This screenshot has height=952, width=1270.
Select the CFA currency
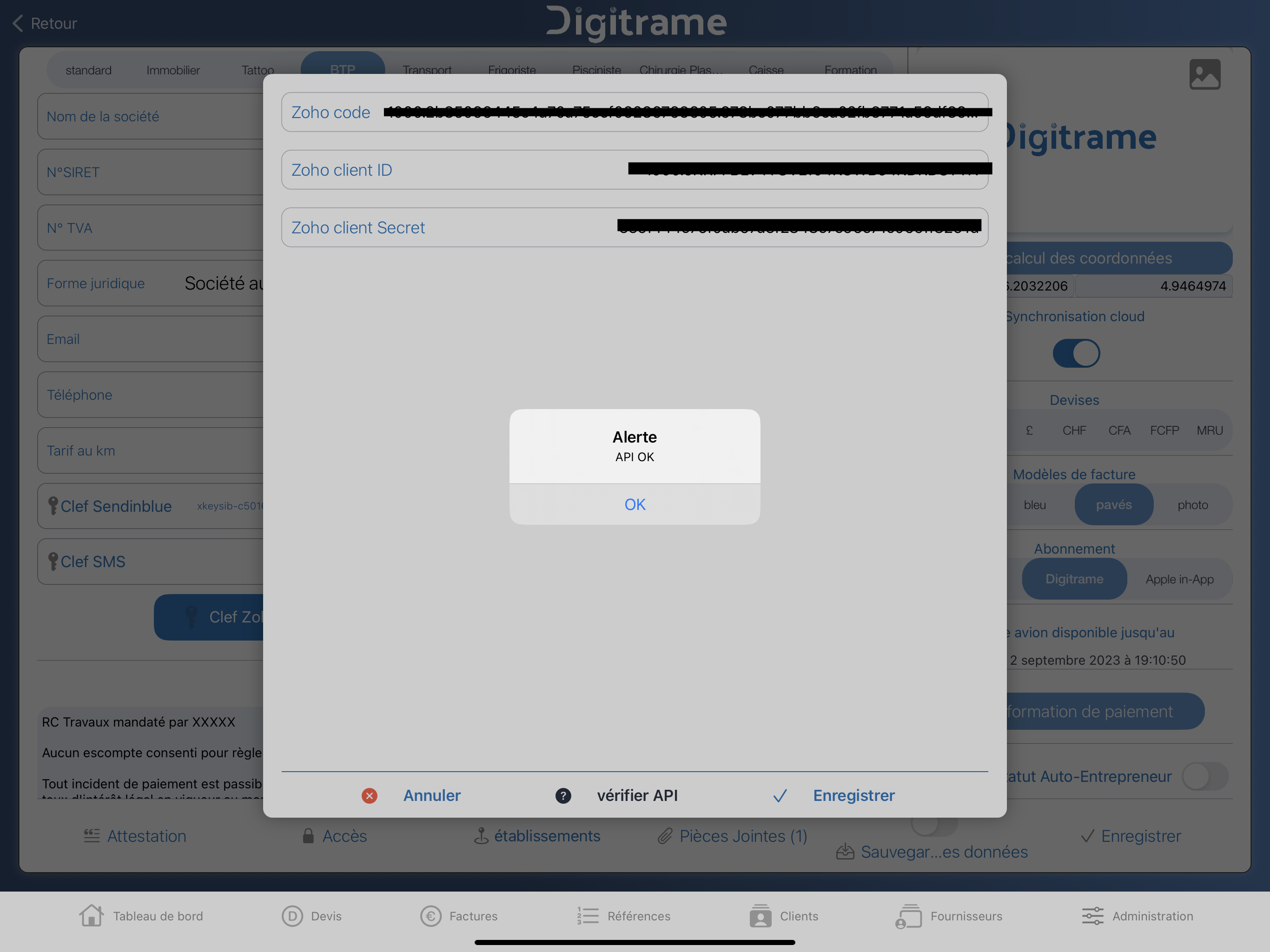point(1119,430)
